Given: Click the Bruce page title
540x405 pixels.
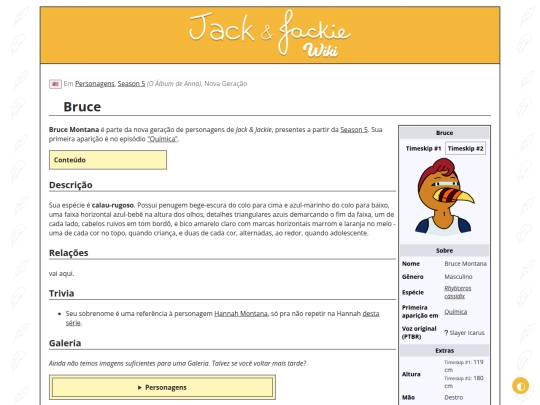Looking at the screenshot, I should click(82, 107).
